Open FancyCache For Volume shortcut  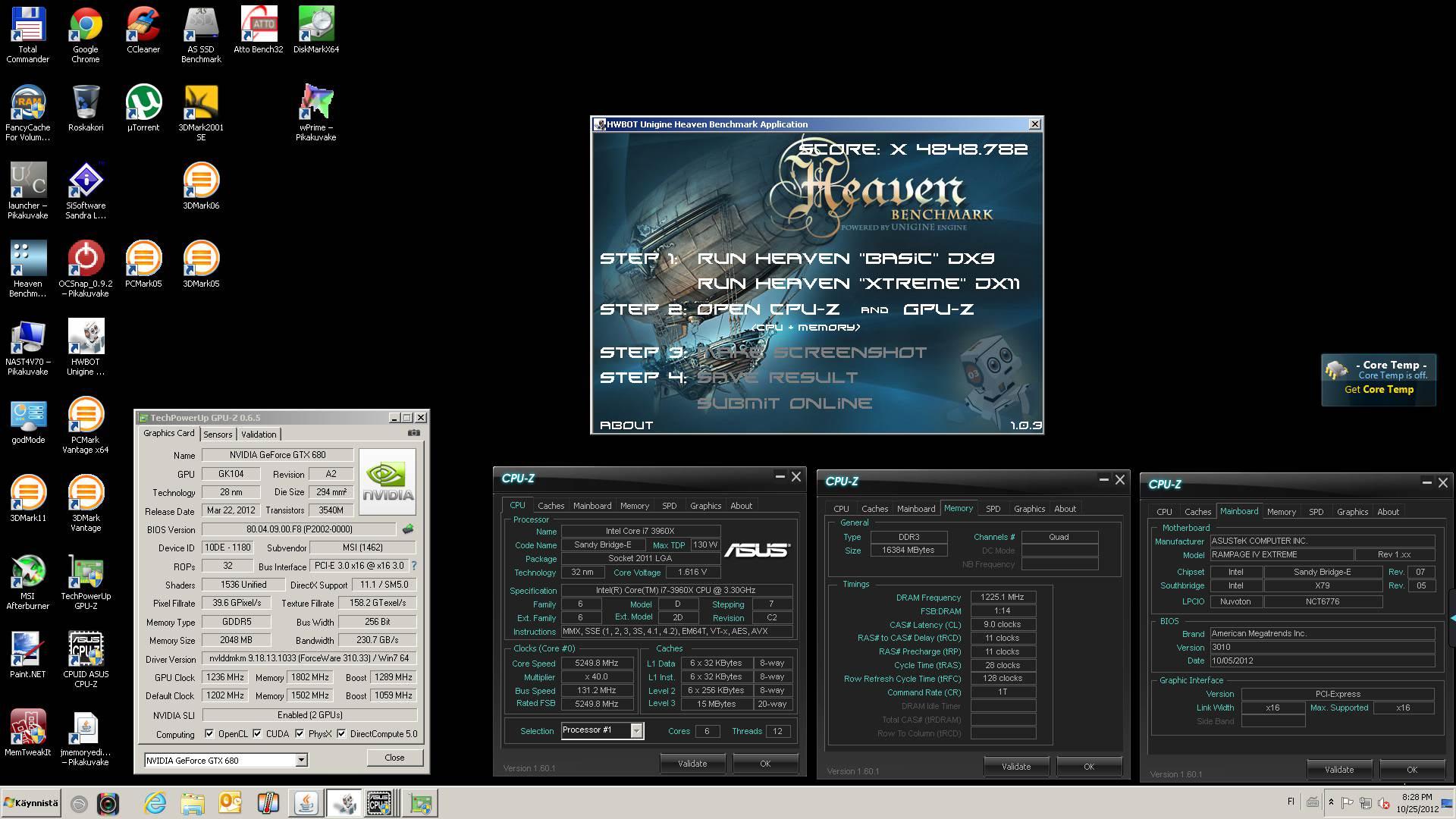point(28,113)
